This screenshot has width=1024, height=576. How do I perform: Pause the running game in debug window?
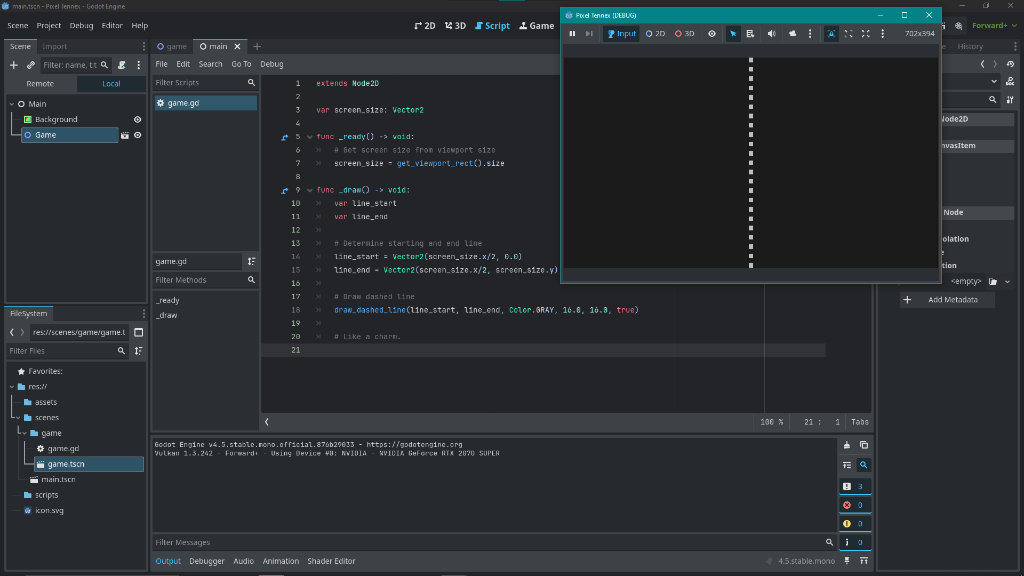tap(572, 34)
